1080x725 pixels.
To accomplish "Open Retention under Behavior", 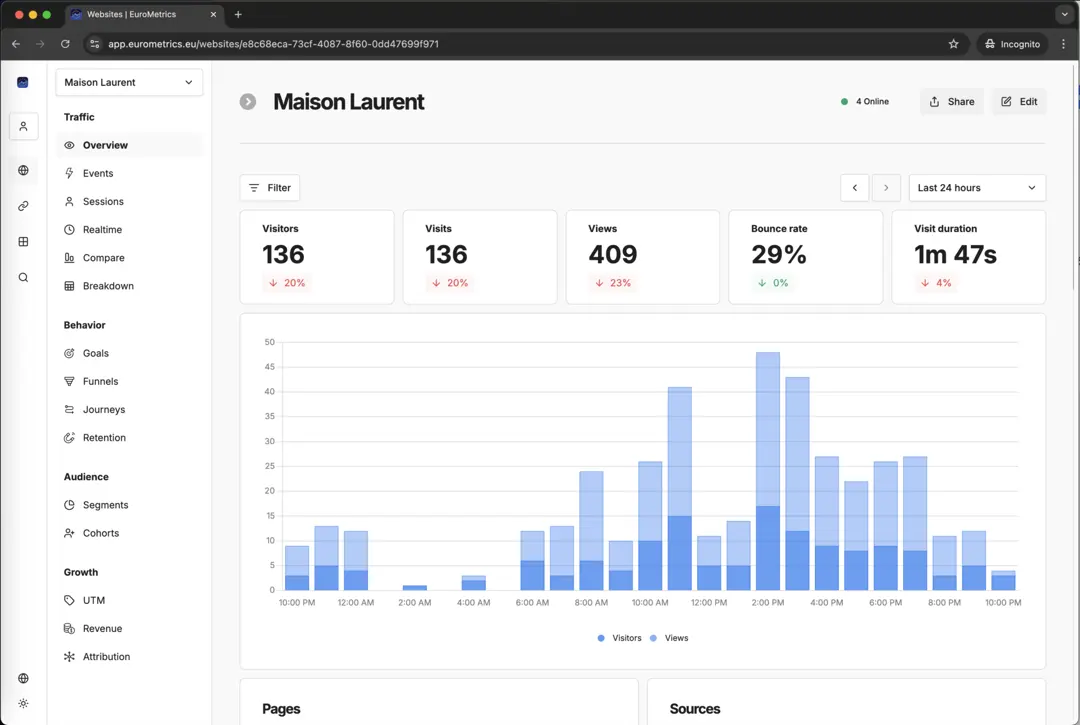I will click(x=129, y=438).
